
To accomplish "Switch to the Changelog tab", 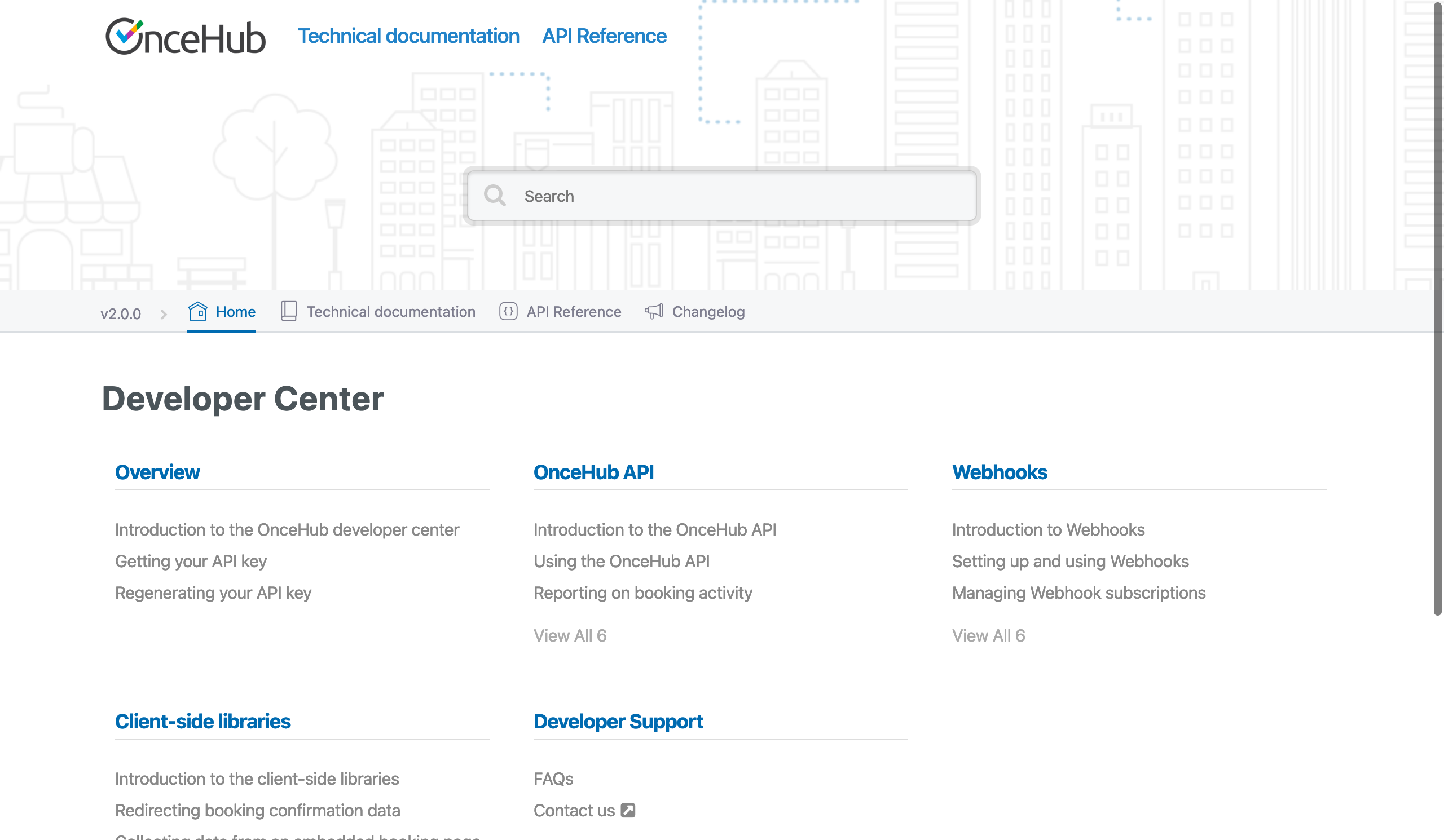I will (695, 312).
